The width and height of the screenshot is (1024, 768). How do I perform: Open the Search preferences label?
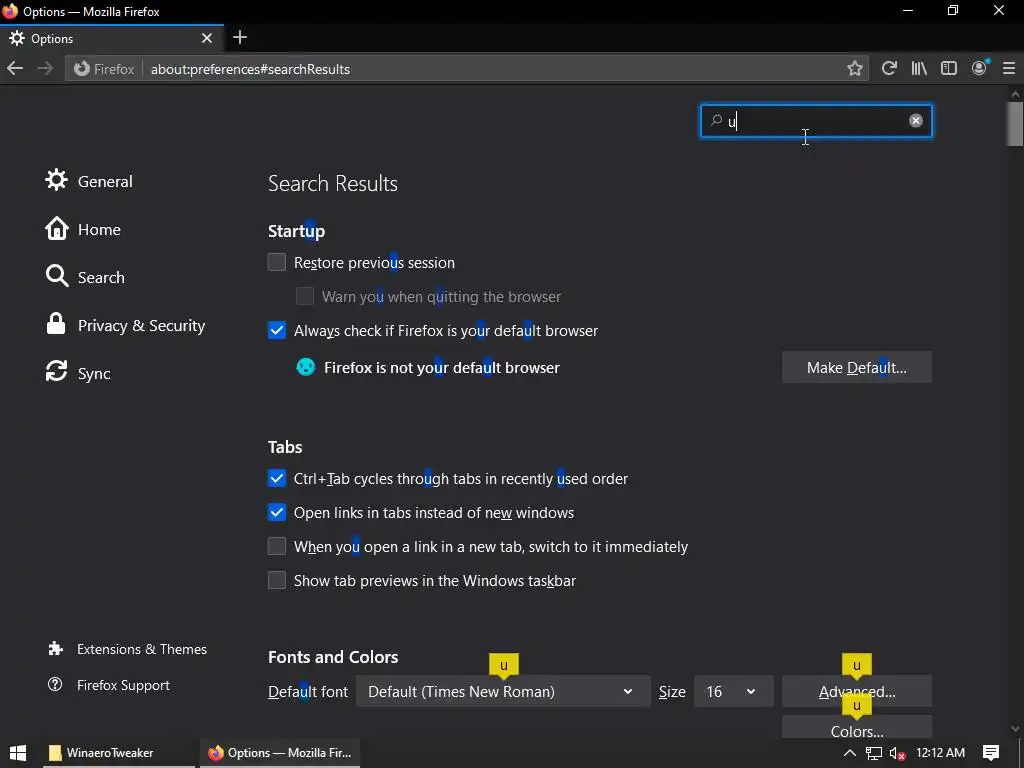[101, 277]
